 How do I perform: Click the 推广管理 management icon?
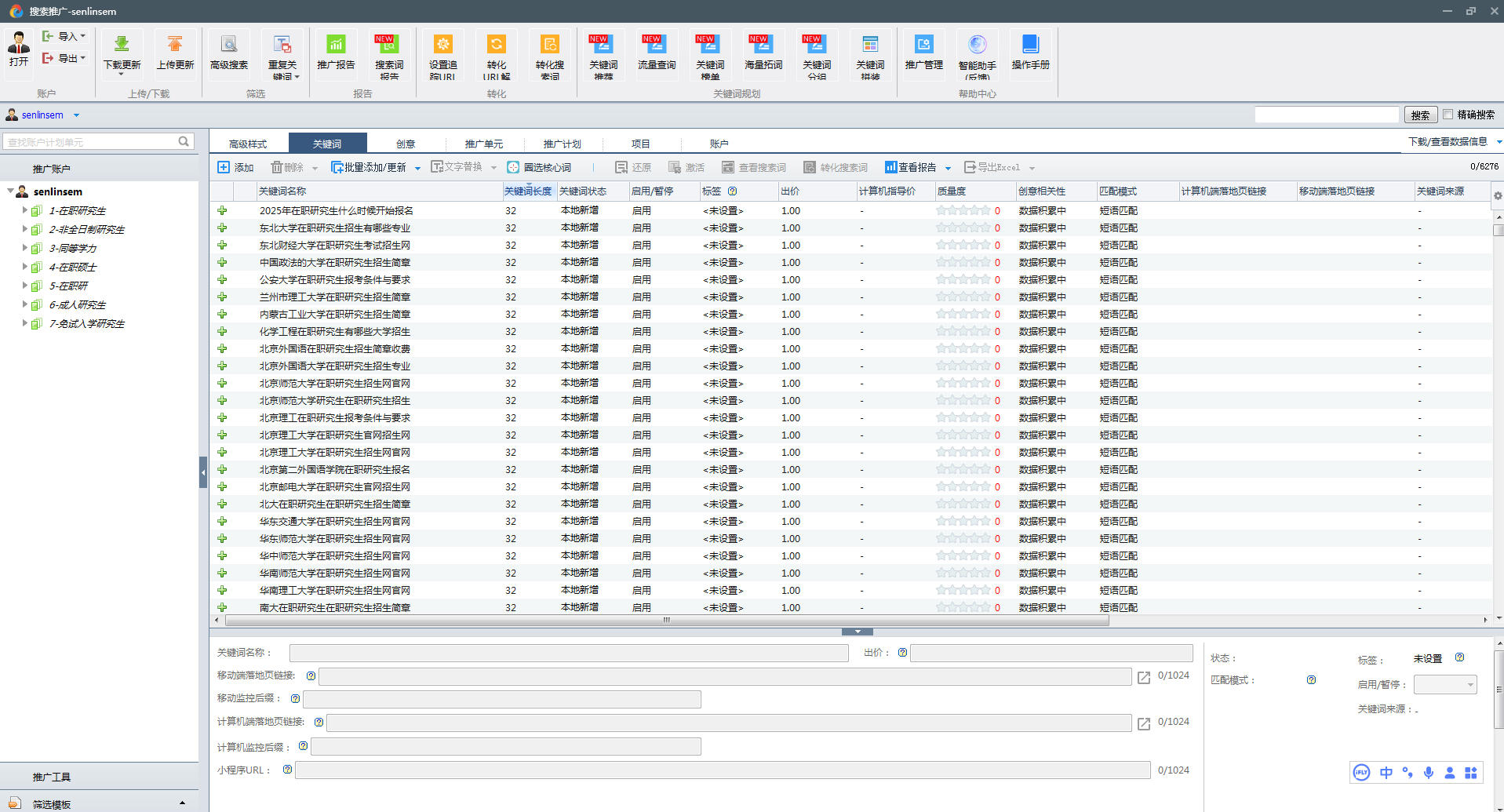pos(923,46)
